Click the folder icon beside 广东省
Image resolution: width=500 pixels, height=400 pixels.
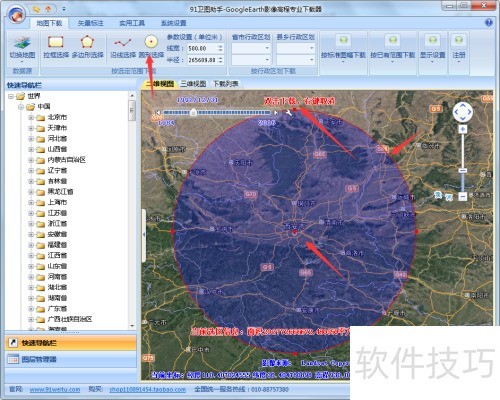point(41,309)
